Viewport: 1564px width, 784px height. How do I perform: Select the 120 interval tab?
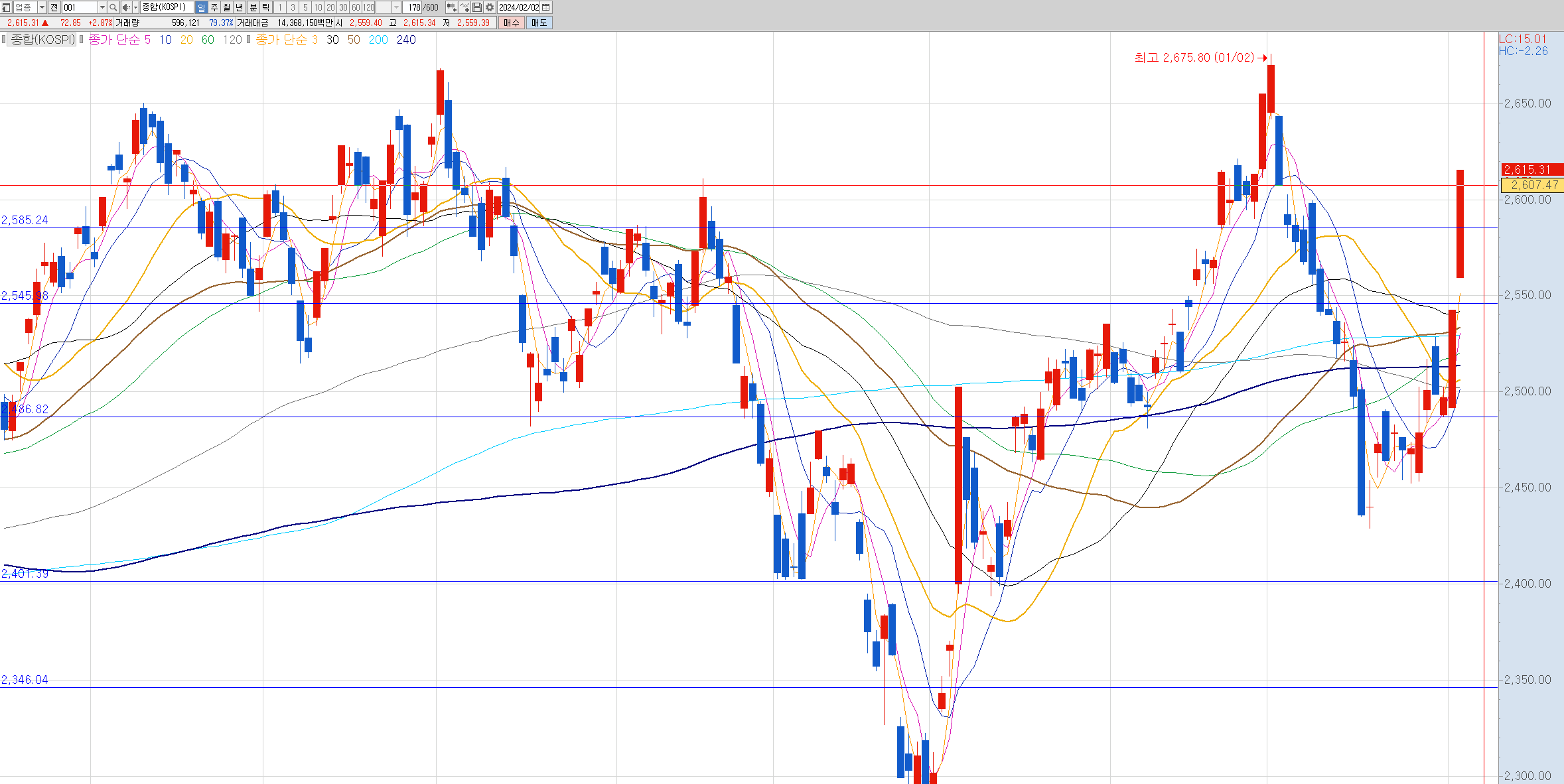pyautogui.click(x=368, y=7)
